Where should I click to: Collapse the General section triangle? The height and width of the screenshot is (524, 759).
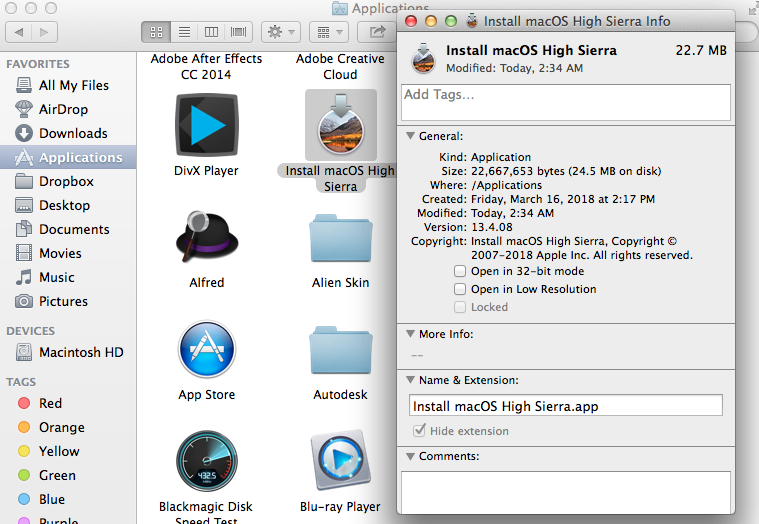(409, 136)
